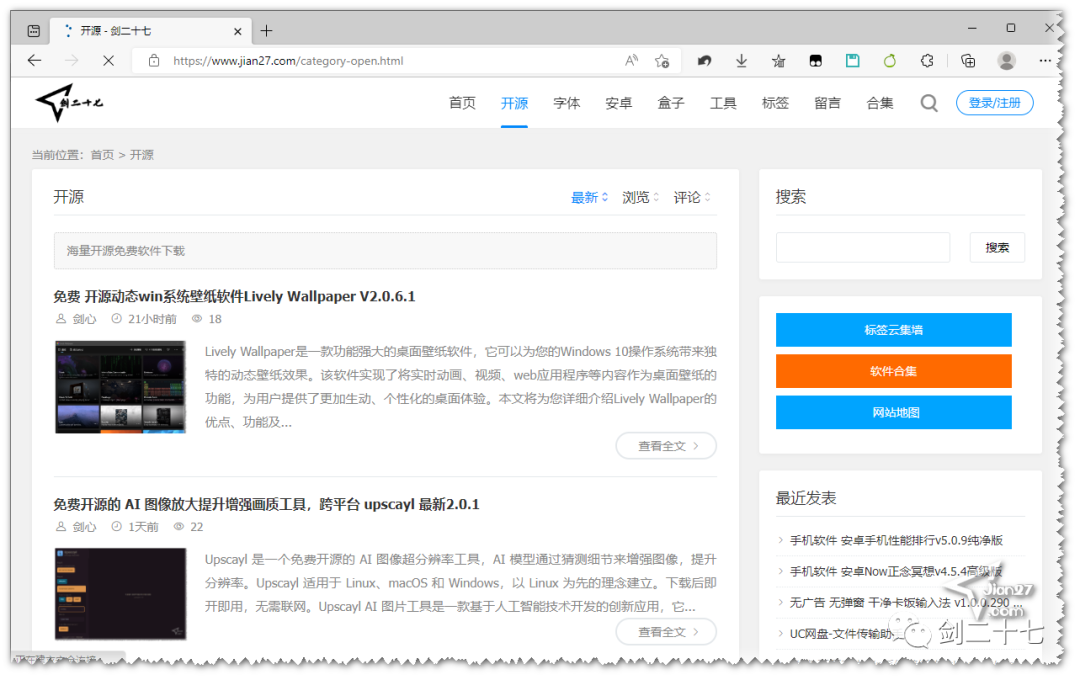Click the browser address bar URL
1080x680 pixels.
(288, 61)
